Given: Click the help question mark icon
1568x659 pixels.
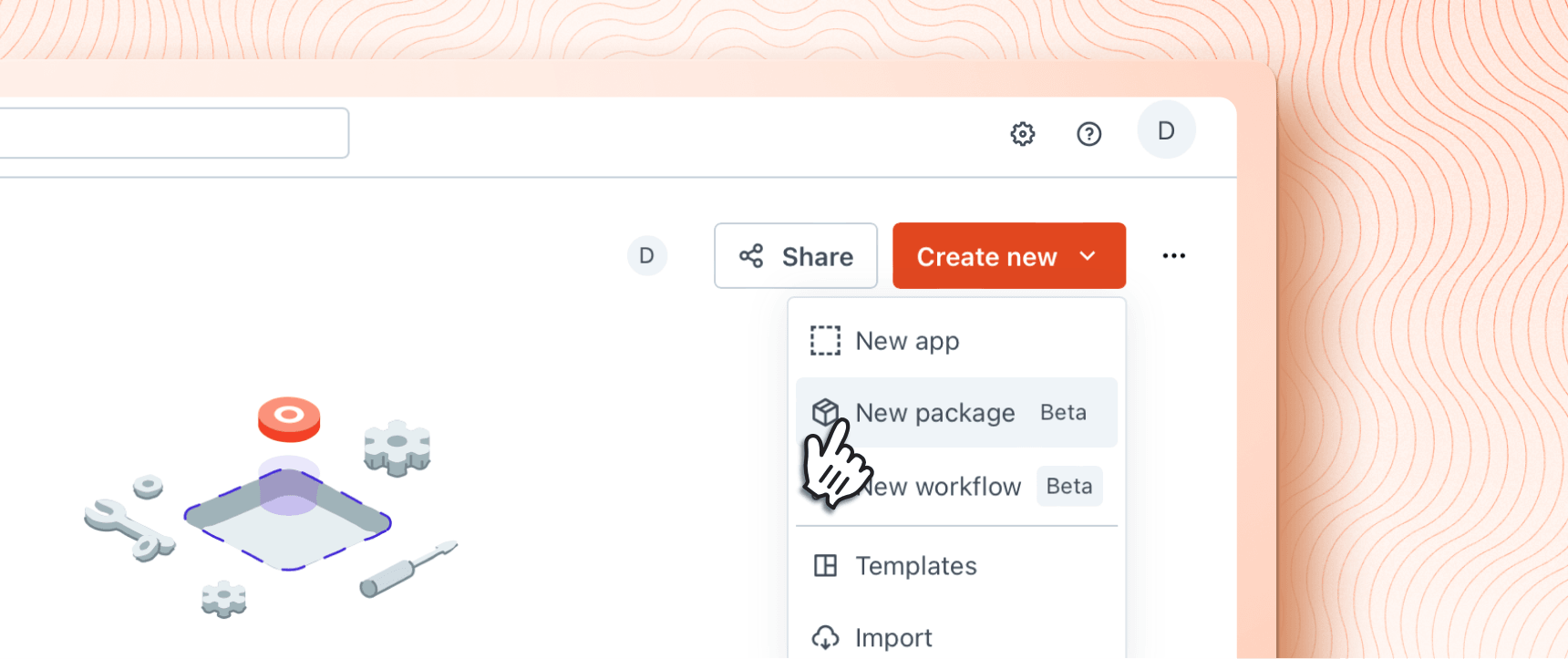Looking at the screenshot, I should coord(1088,134).
